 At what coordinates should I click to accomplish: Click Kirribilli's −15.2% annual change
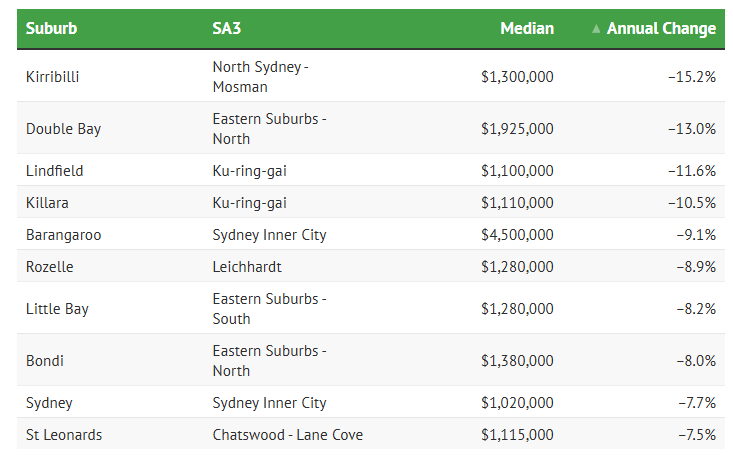point(691,77)
